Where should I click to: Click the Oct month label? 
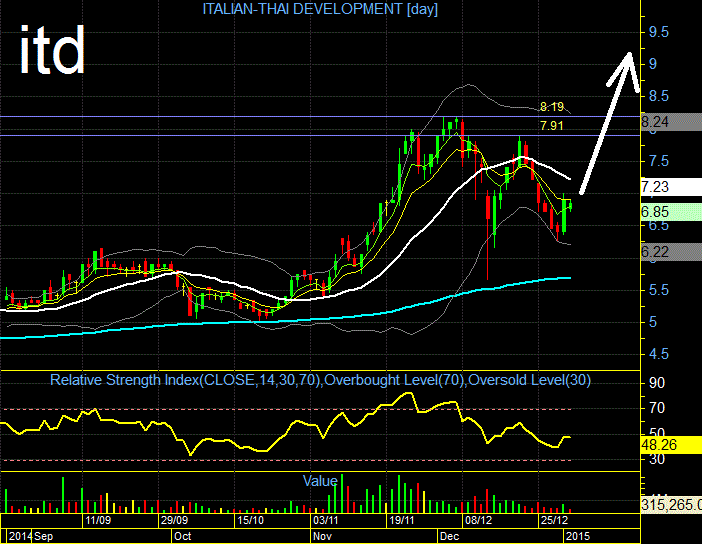[183, 536]
